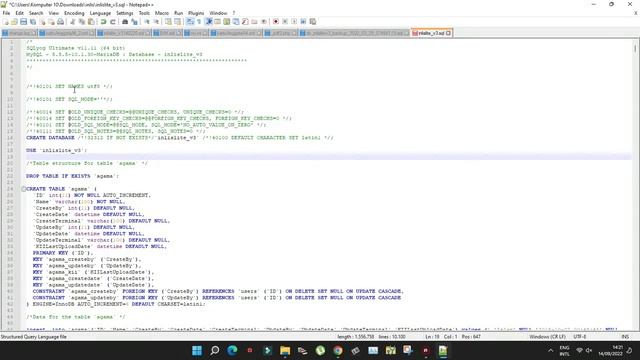The image size is (640, 360).
Task: Click the 'DROP TABLE IF EXISTS agama' line
Action: coord(72,176)
